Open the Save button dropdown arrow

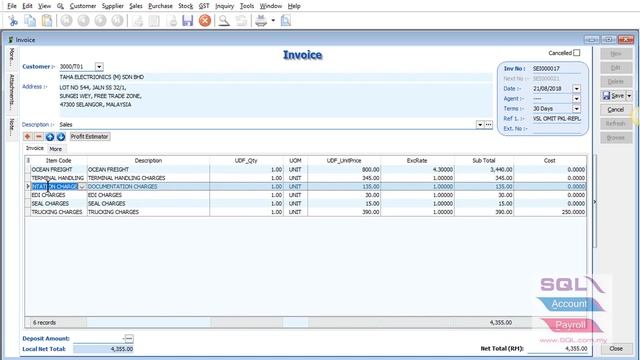pyautogui.click(x=629, y=96)
